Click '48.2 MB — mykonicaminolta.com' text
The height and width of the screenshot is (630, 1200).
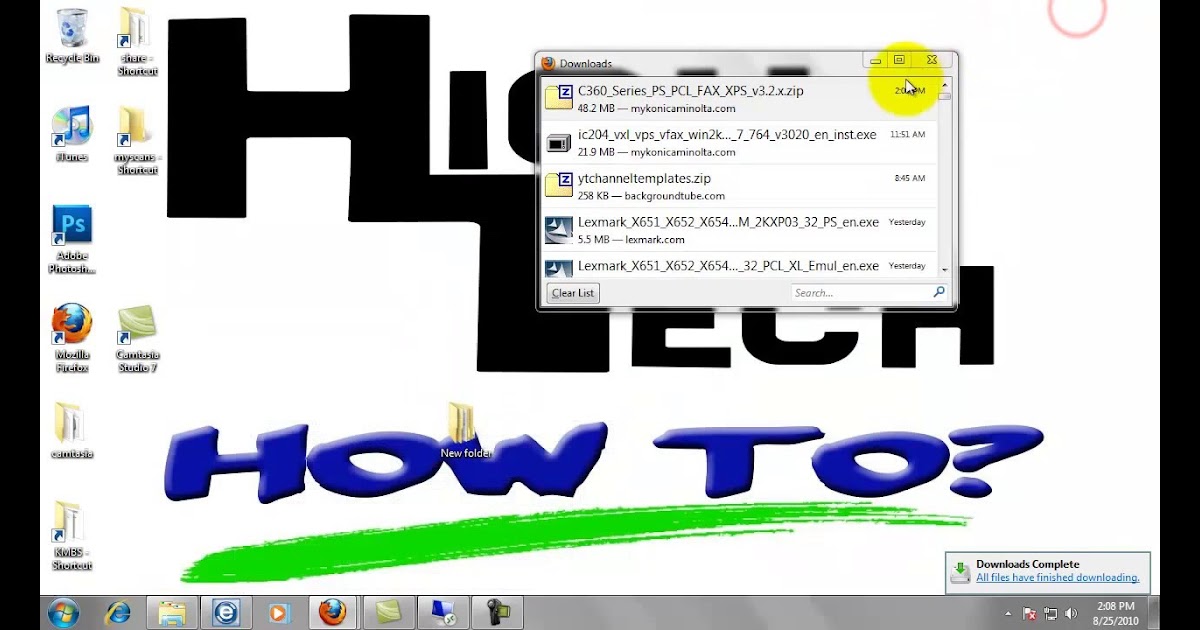(656, 108)
